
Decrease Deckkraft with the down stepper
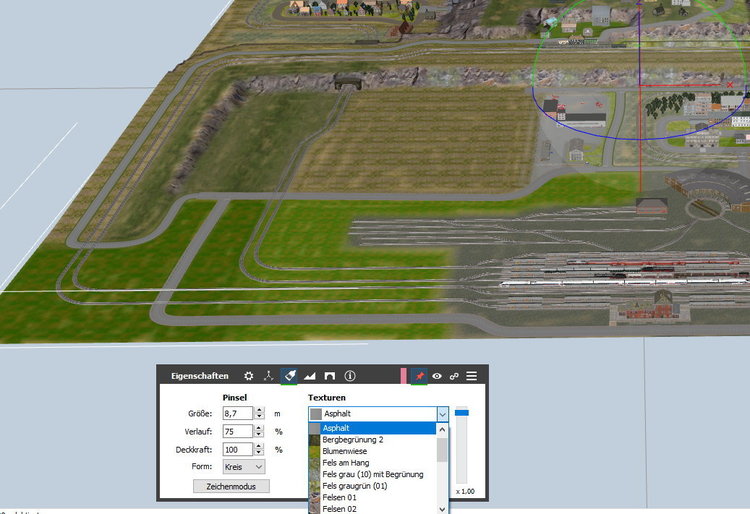[259, 453]
